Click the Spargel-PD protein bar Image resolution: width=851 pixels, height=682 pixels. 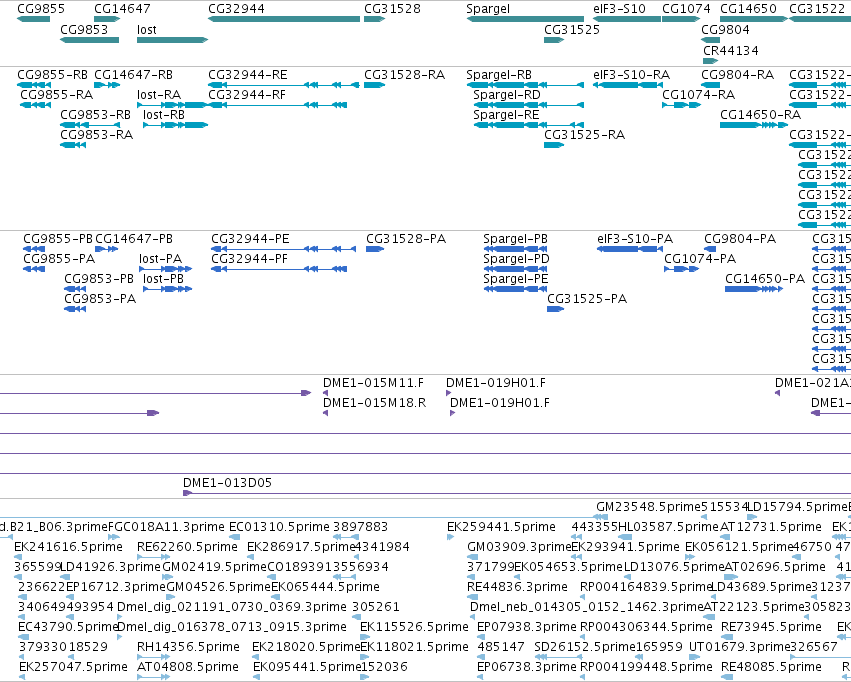(515, 269)
